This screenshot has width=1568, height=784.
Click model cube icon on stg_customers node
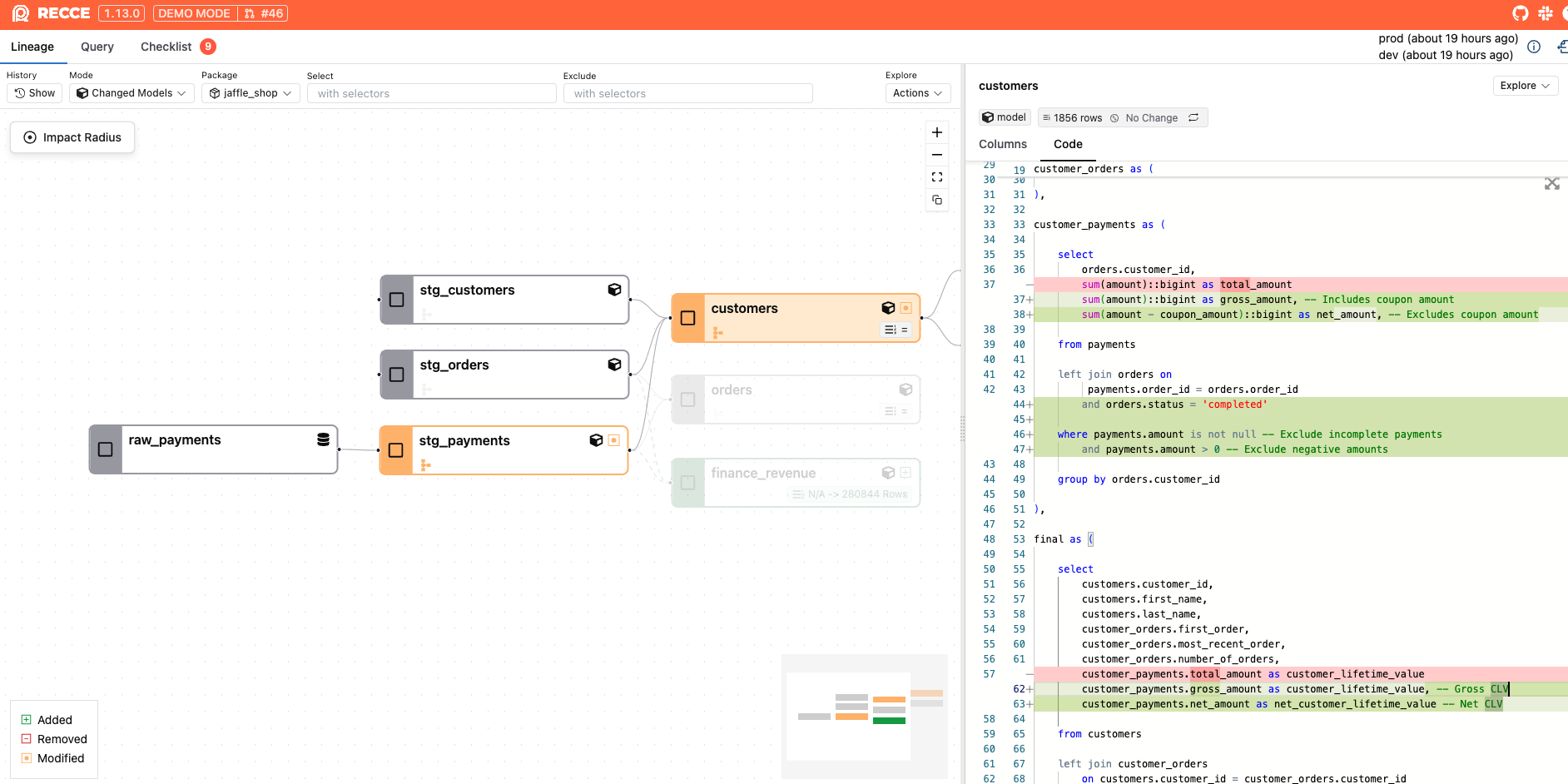pos(614,290)
